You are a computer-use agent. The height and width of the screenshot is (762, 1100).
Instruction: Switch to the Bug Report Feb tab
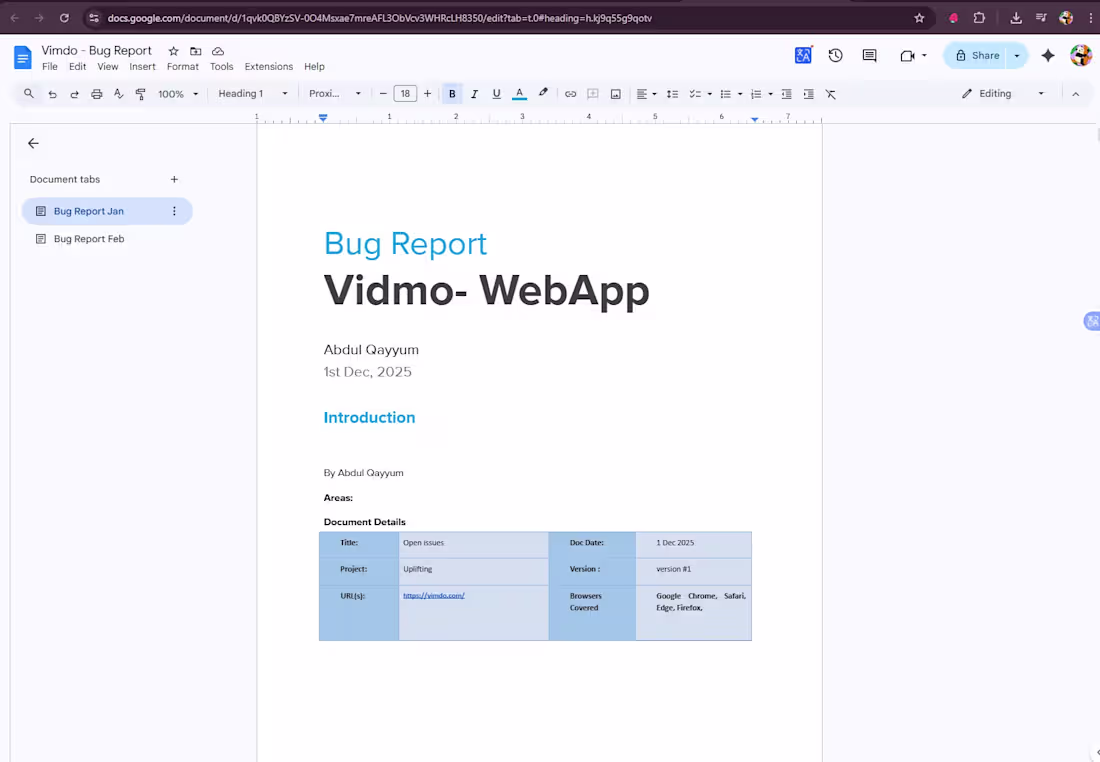click(x=89, y=238)
